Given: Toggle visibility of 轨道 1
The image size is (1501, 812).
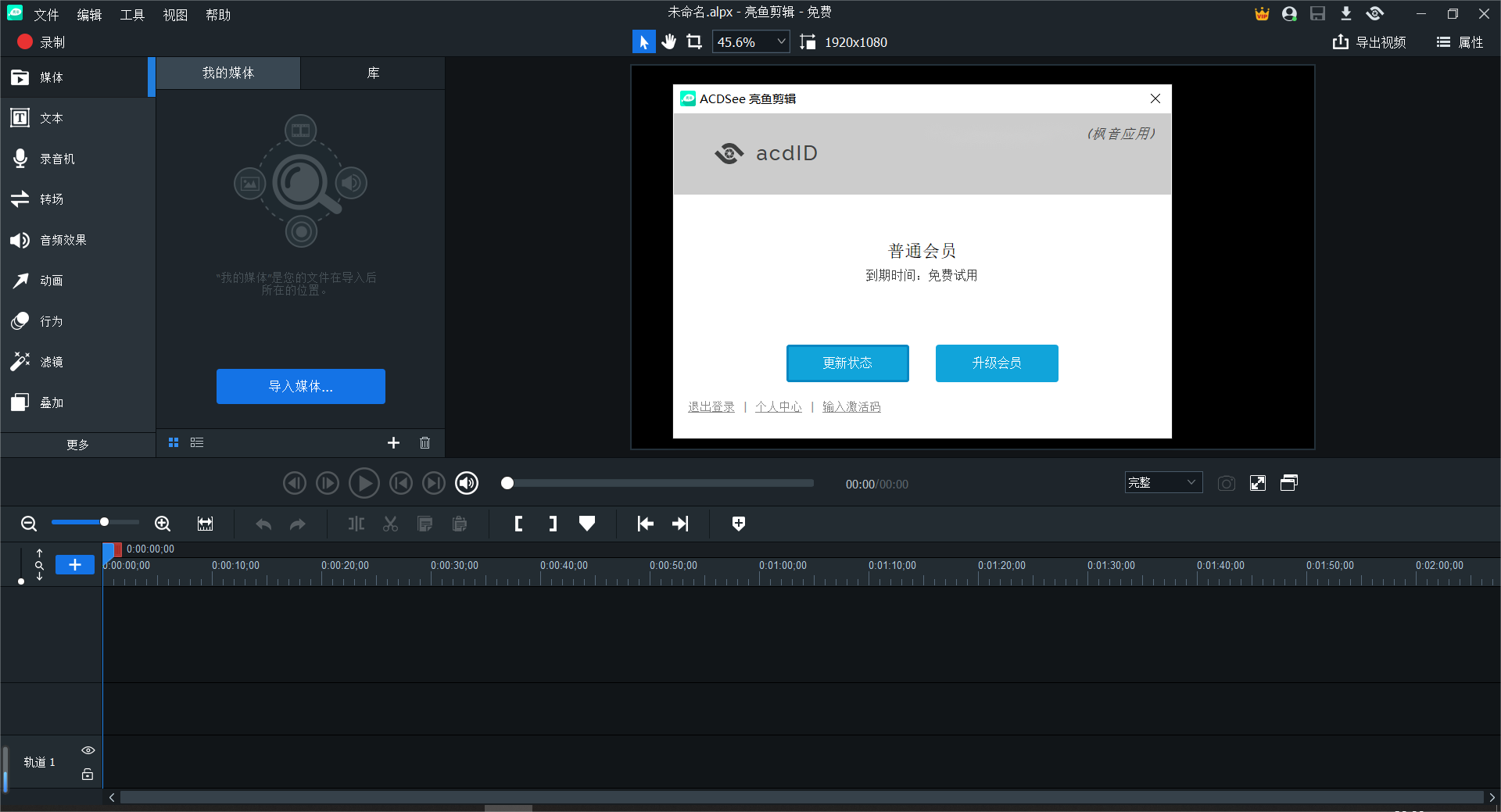Looking at the screenshot, I should tap(88, 750).
